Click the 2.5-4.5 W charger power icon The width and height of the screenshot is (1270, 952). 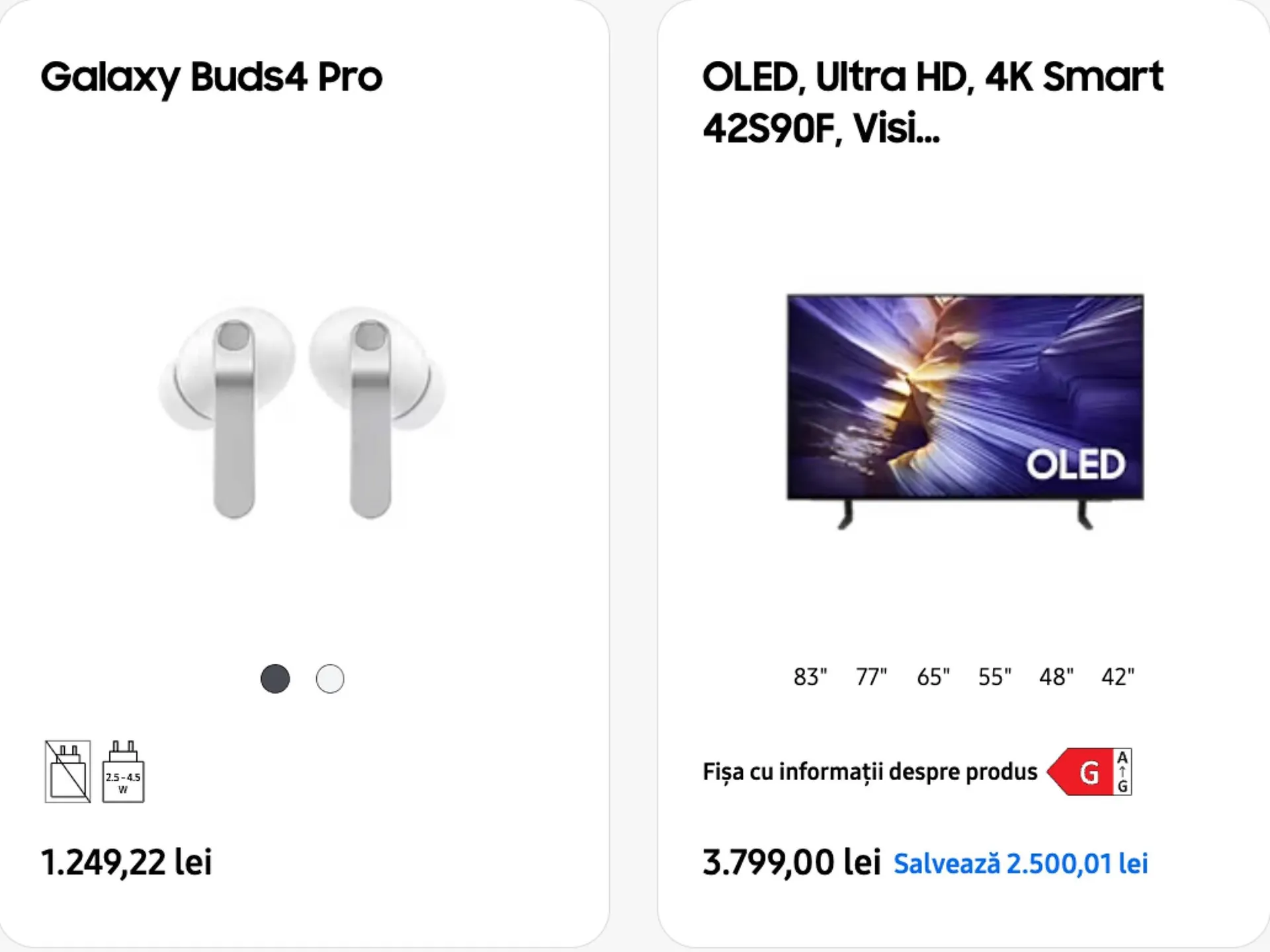[x=123, y=772]
